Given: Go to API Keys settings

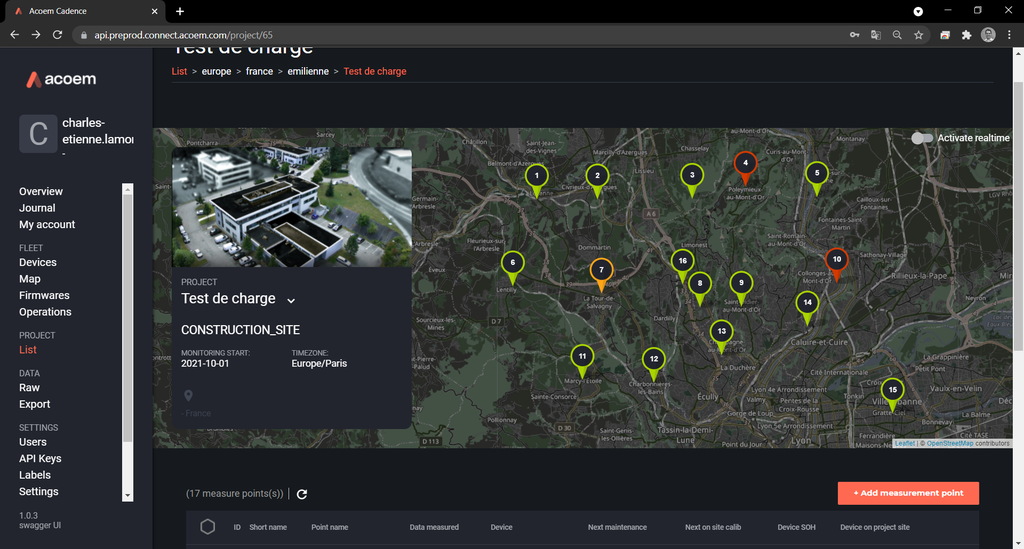Looking at the screenshot, I should [40, 458].
